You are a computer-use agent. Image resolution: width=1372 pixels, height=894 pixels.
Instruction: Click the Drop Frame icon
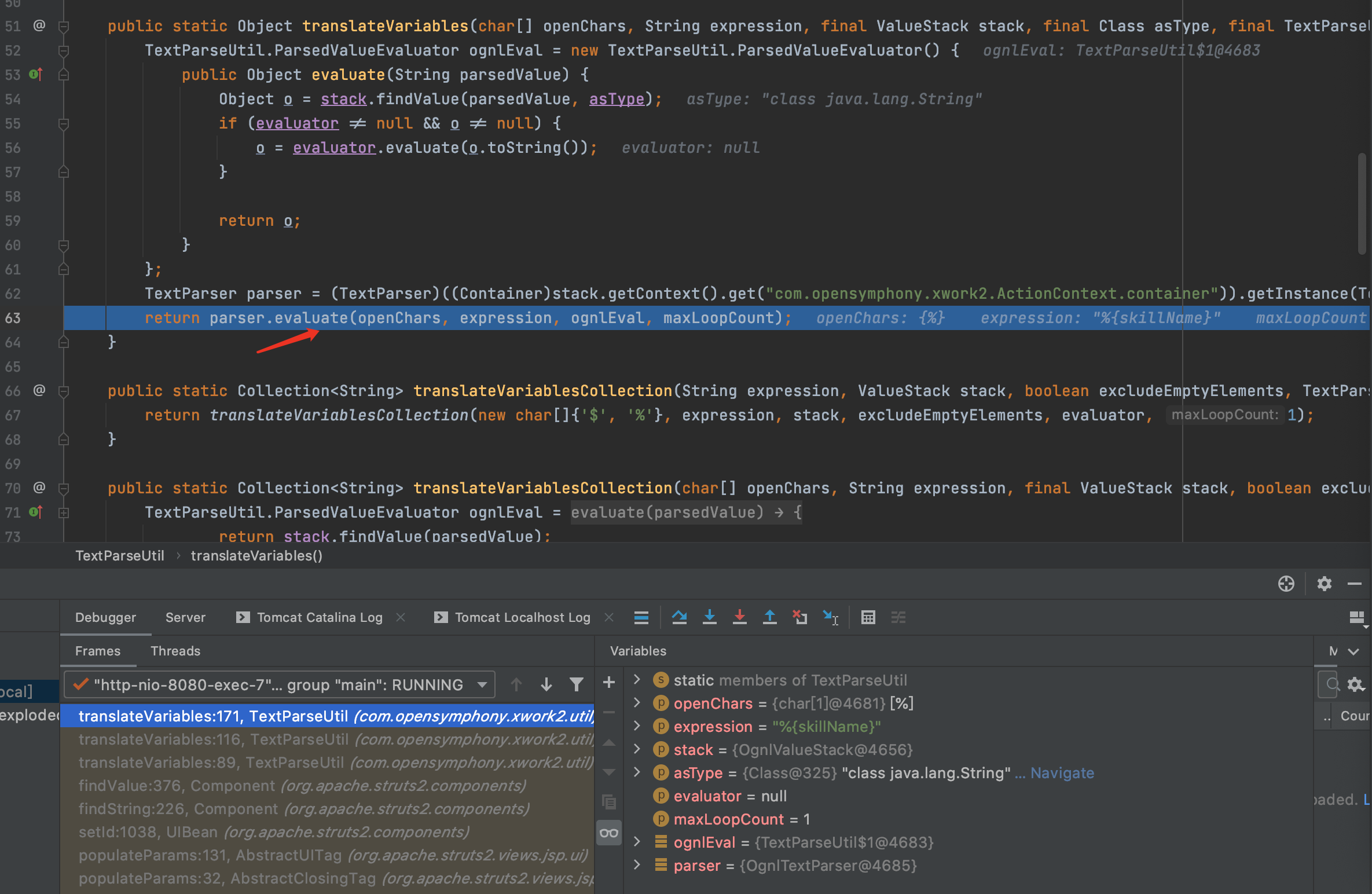tap(799, 618)
